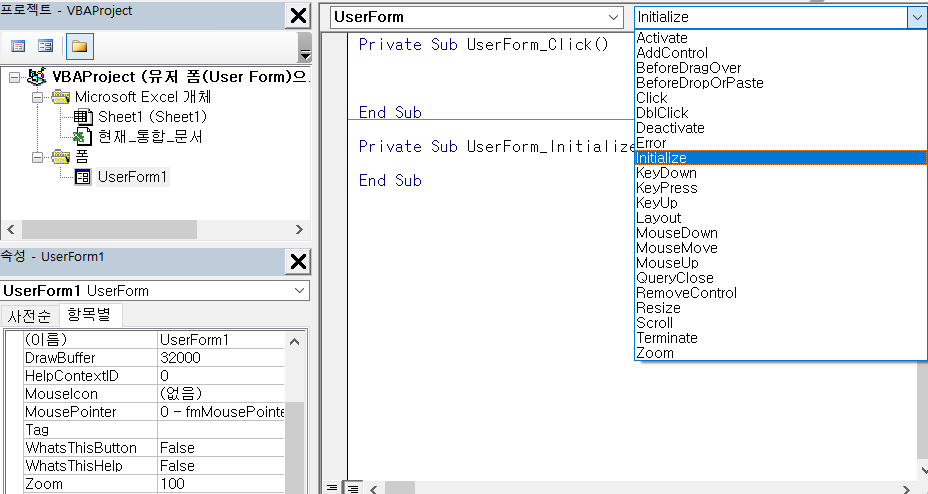Click the project toolbar overflow arrow

point(305,47)
